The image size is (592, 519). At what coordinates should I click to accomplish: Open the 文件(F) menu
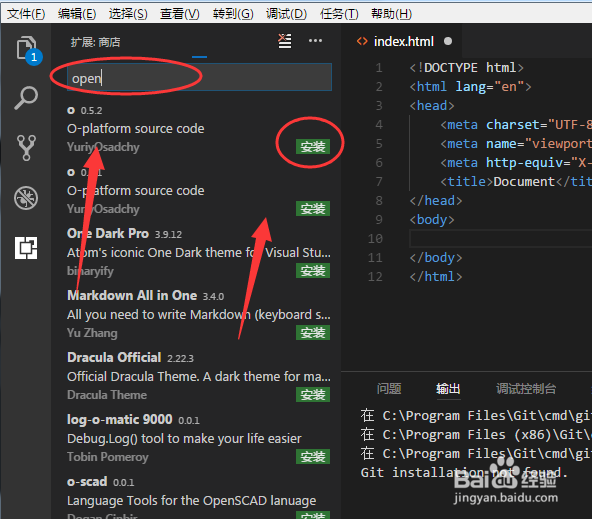[x=26, y=14]
